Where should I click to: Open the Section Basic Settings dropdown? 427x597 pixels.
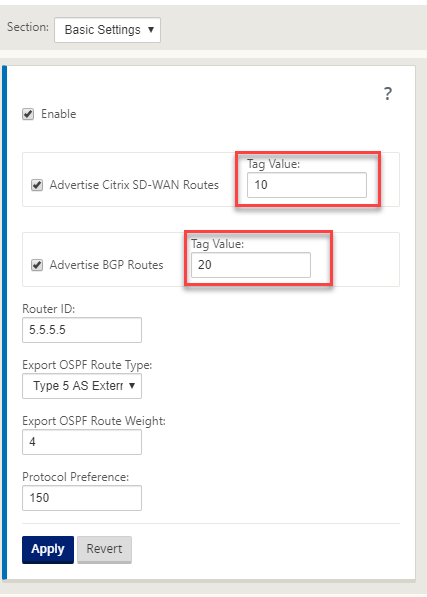107,30
